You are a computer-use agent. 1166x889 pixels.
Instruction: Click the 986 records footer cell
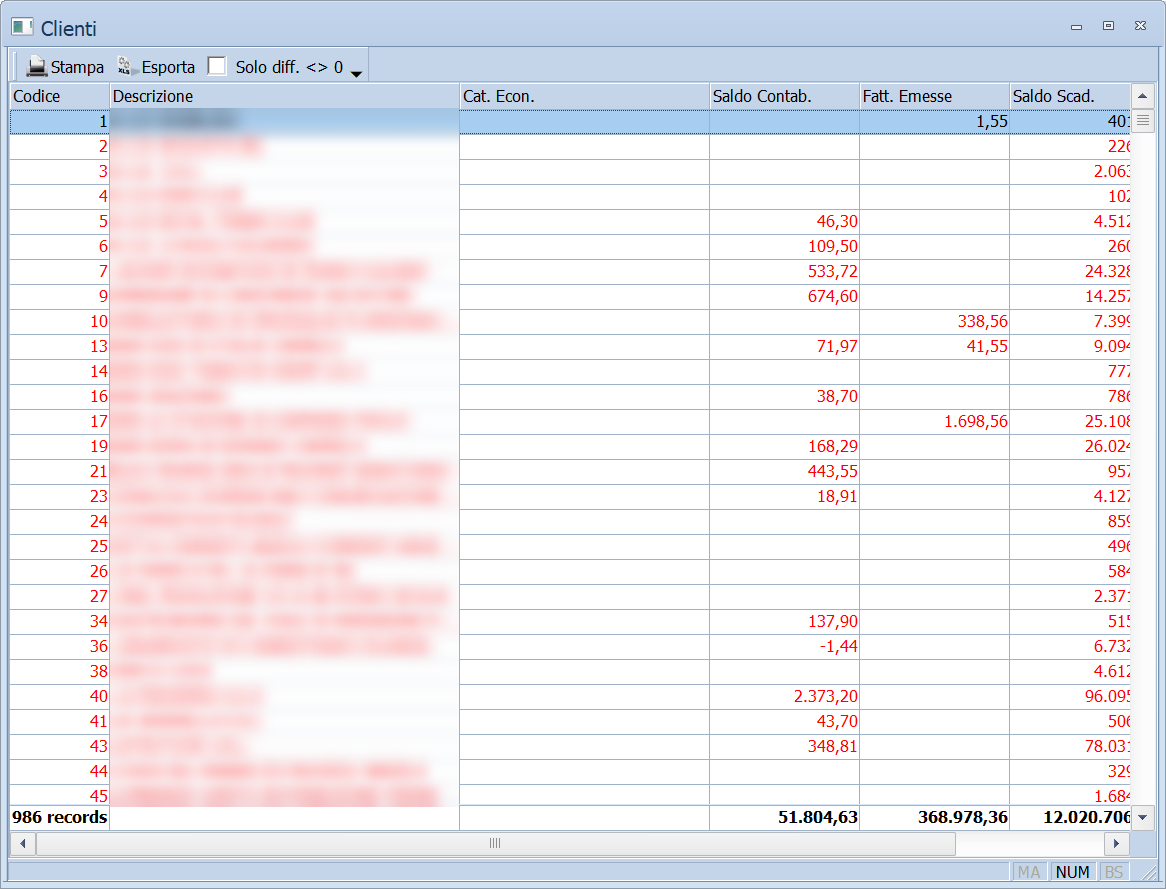pyautogui.click(x=59, y=818)
